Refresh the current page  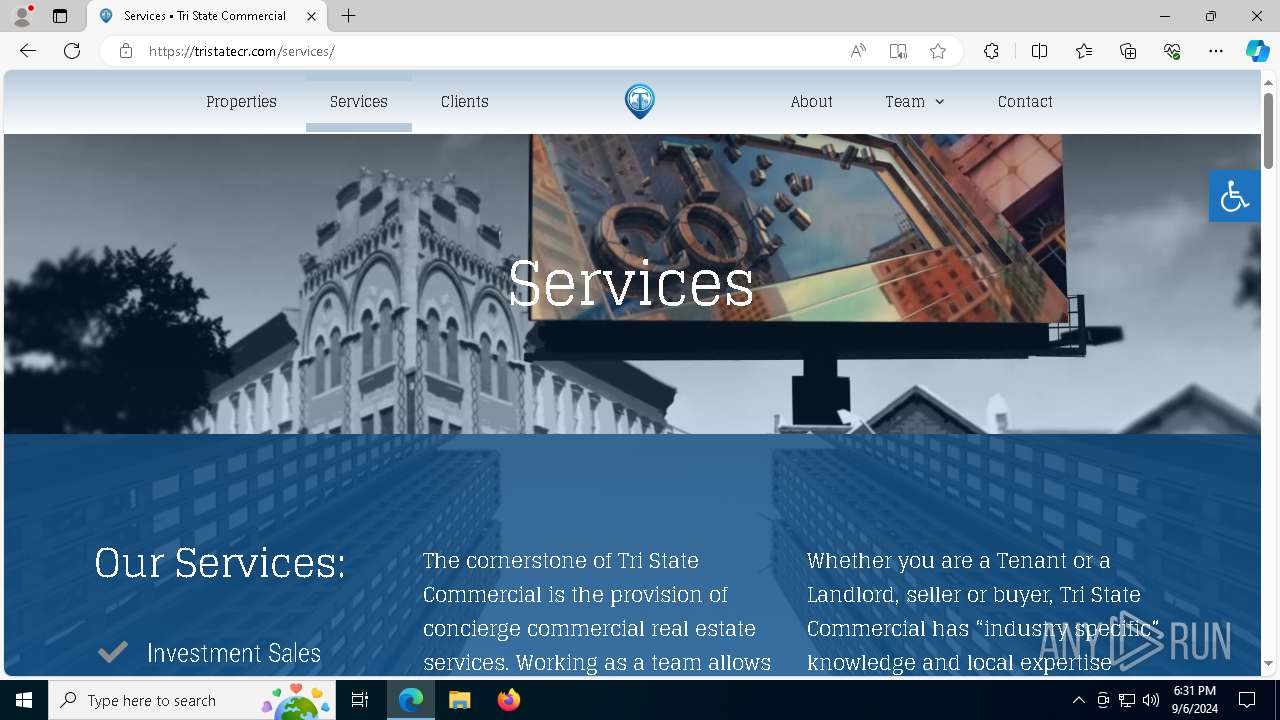point(72,51)
